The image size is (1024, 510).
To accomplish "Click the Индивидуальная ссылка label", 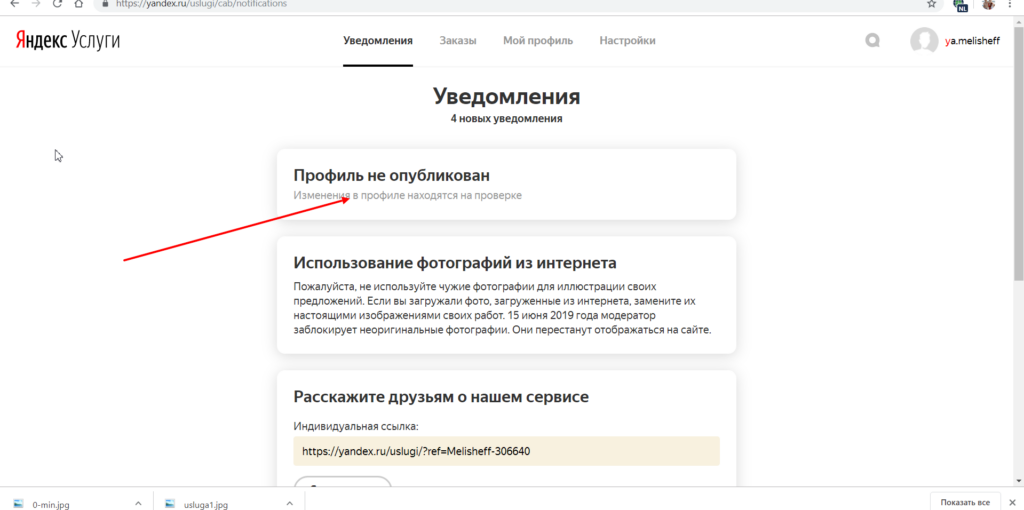I will pyautogui.click(x=356, y=427).
